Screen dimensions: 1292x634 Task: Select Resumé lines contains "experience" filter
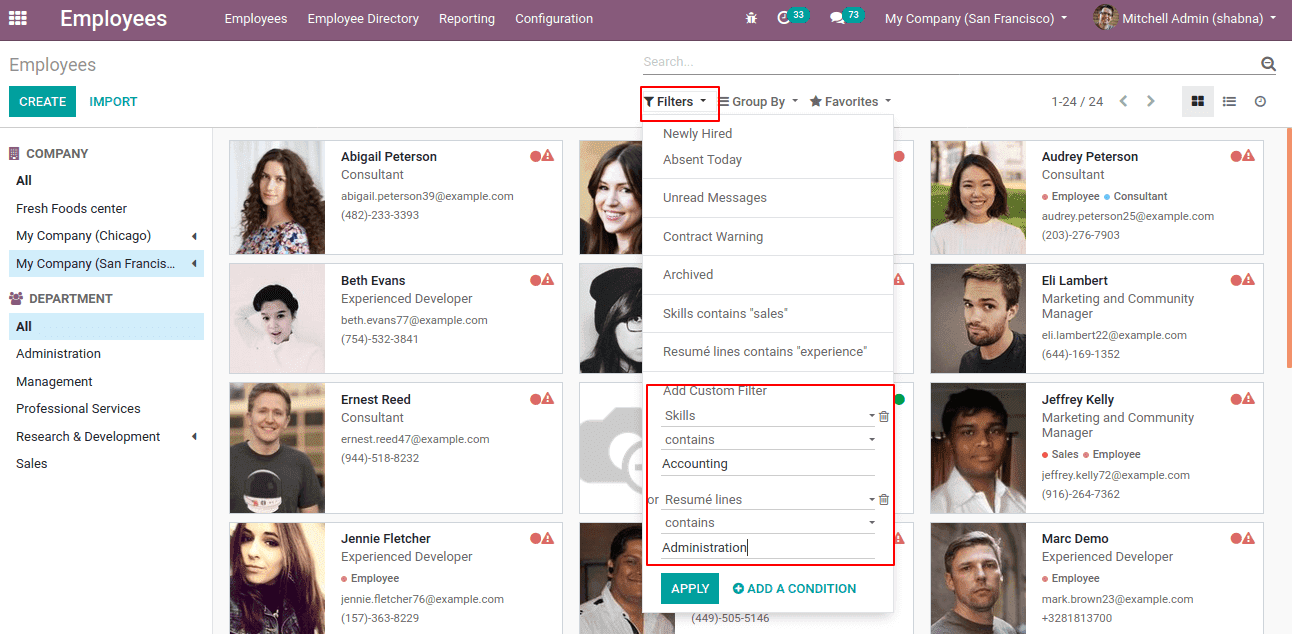tap(767, 352)
